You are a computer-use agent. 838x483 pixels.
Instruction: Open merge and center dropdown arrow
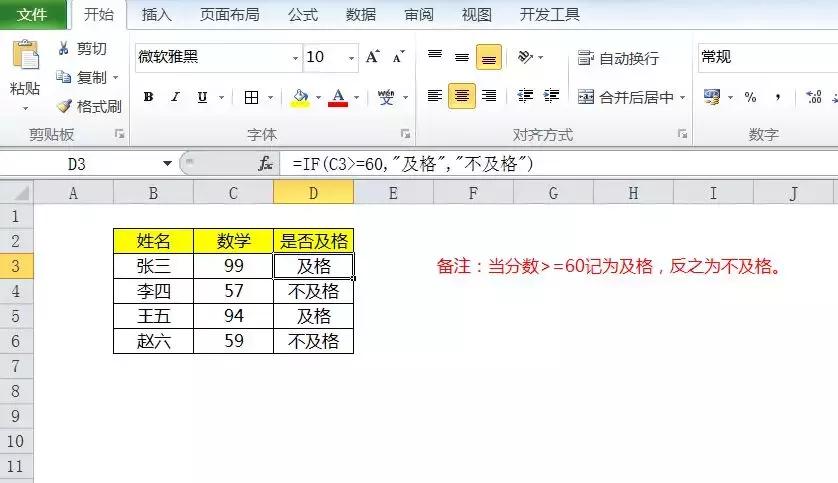(x=682, y=97)
